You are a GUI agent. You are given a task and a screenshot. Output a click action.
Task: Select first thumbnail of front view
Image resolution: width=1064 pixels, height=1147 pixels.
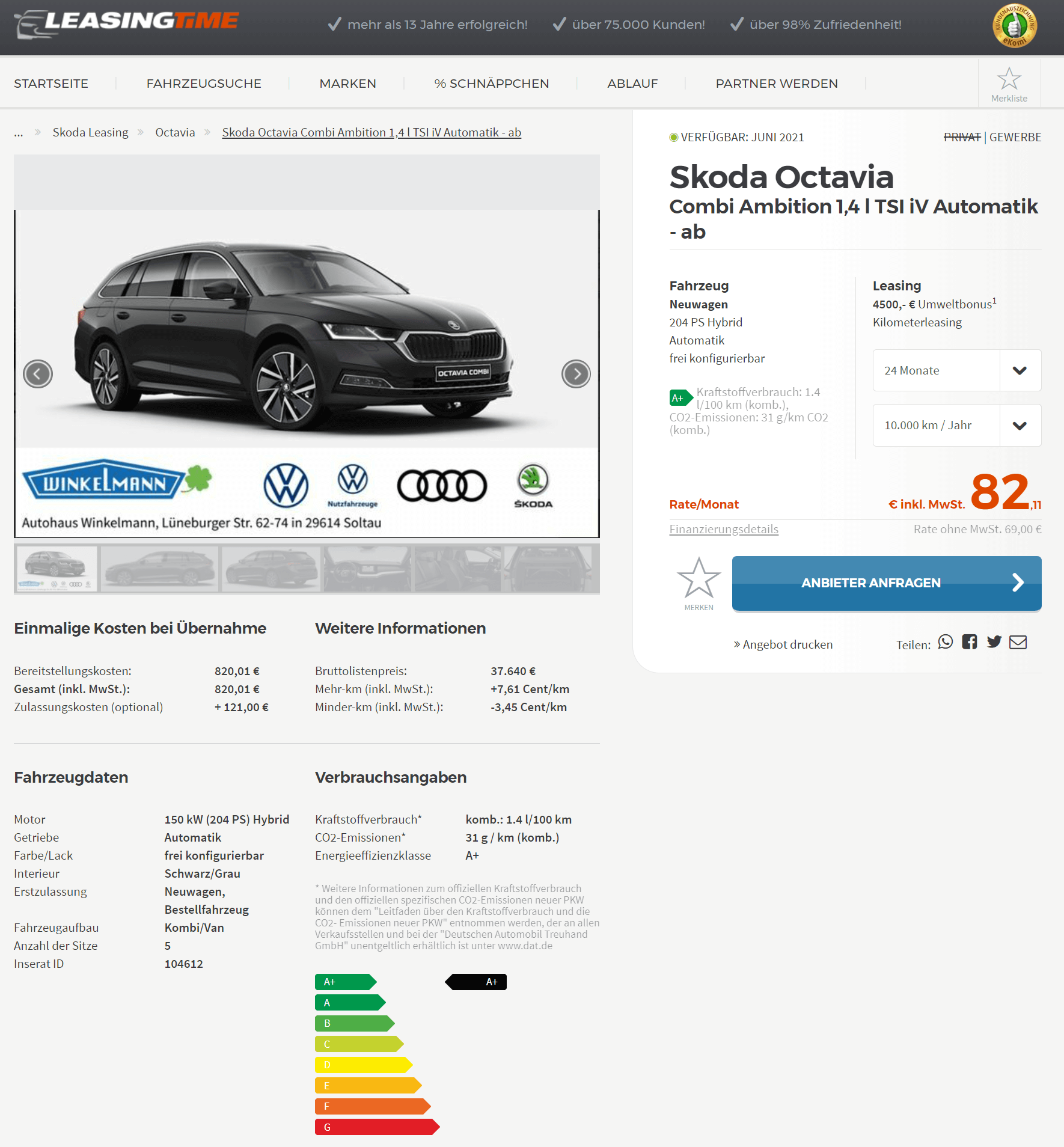click(56, 569)
